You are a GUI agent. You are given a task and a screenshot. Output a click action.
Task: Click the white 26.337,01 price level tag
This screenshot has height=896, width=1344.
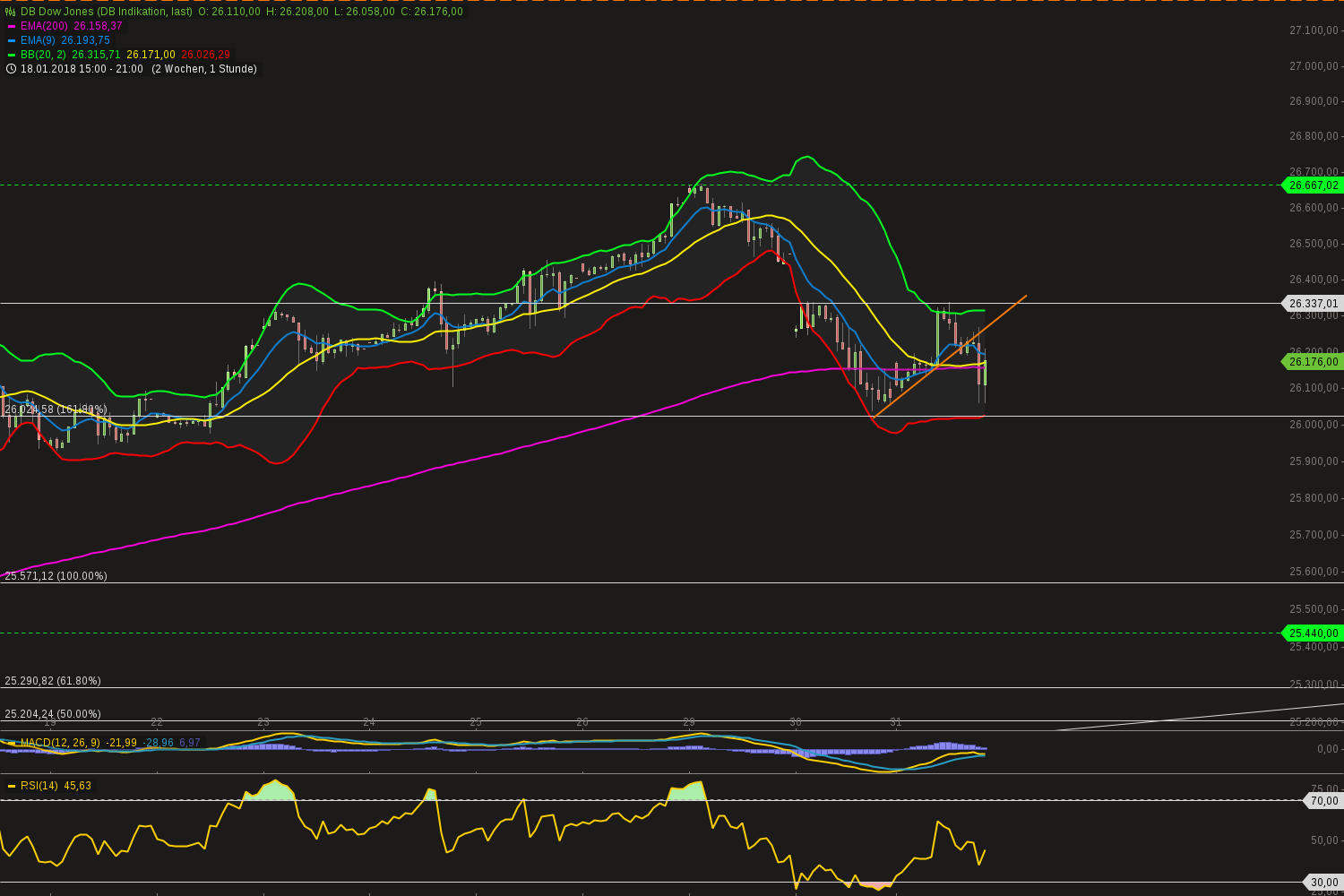pyautogui.click(x=1313, y=304)
